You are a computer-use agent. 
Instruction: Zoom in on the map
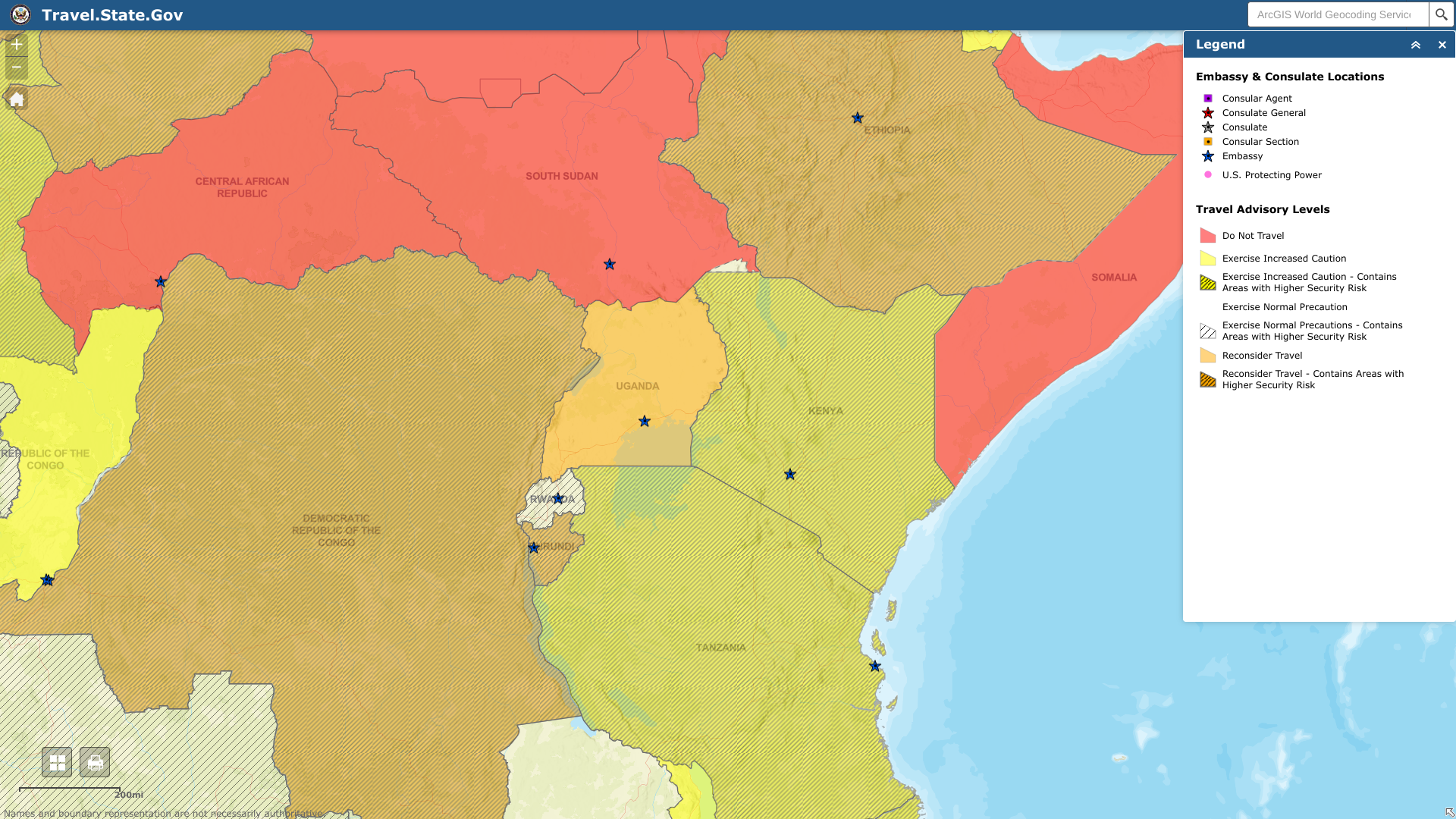pyautogui.click(x=16, y=45)
